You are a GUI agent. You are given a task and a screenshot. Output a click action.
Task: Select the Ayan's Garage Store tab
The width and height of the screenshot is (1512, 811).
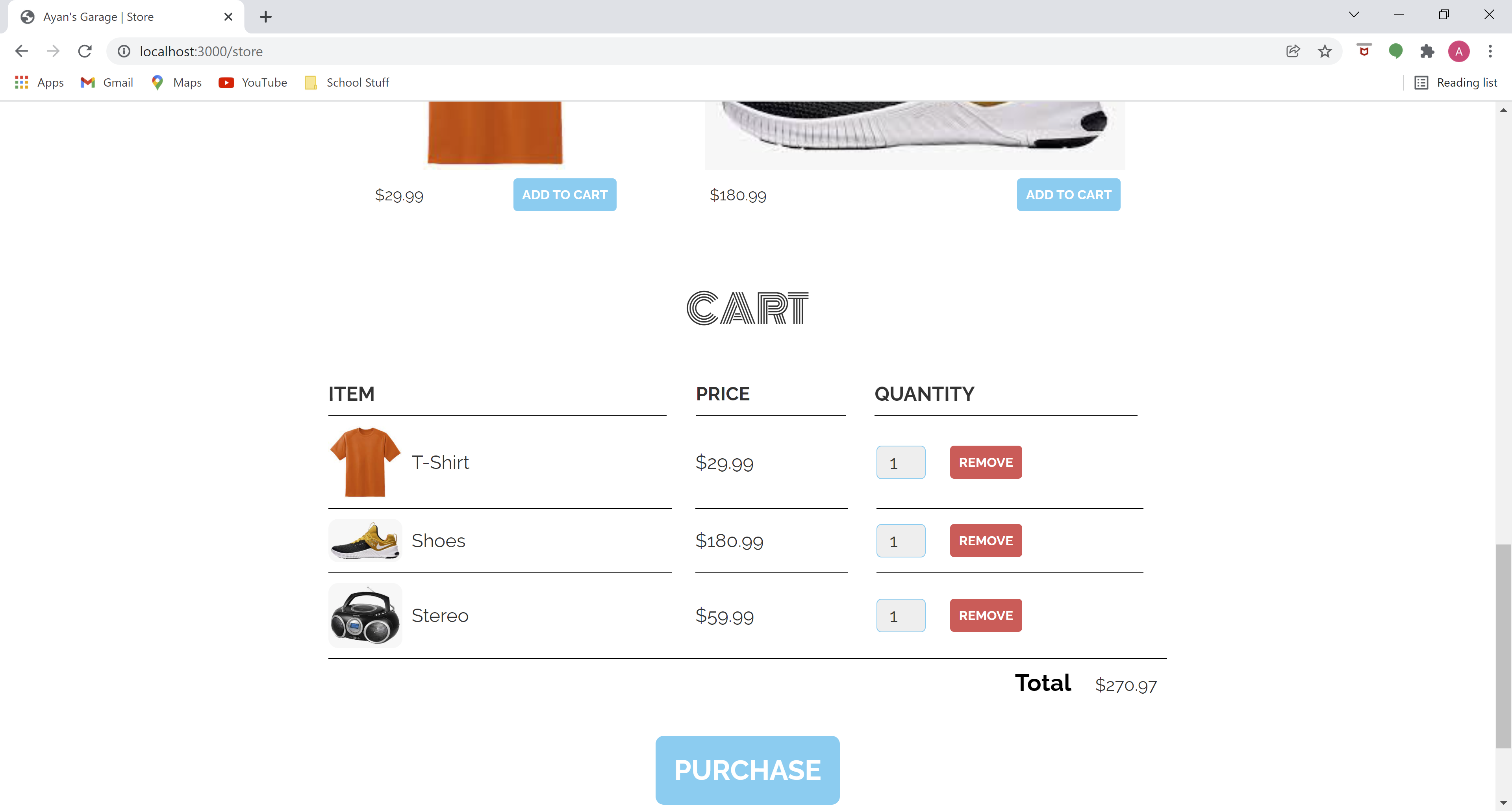pos(117,17)
